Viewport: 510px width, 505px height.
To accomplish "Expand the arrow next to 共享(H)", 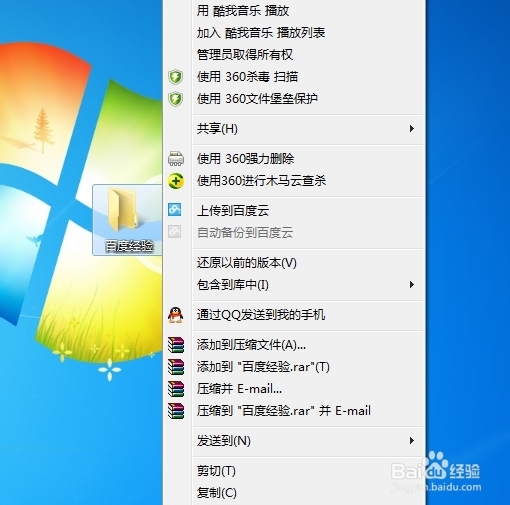I will point(412,129).
